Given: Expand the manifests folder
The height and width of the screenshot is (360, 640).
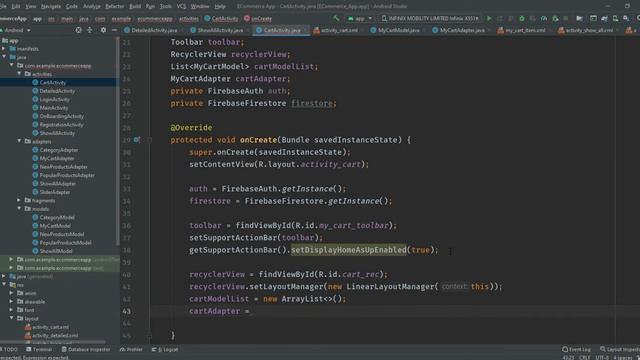Looking at the screenshot, I should pos(4,49).
